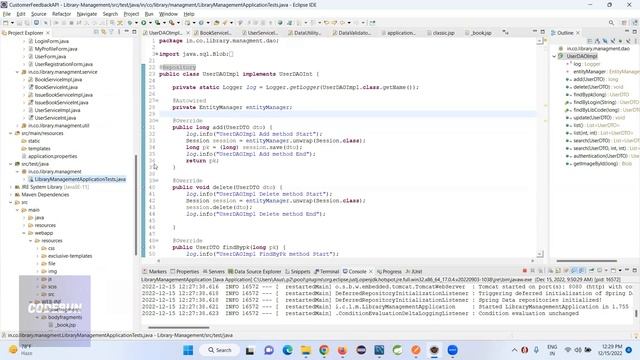Click the volume tray icon
The height and width of the screenshot is (360, 640).
pos(578,350)
